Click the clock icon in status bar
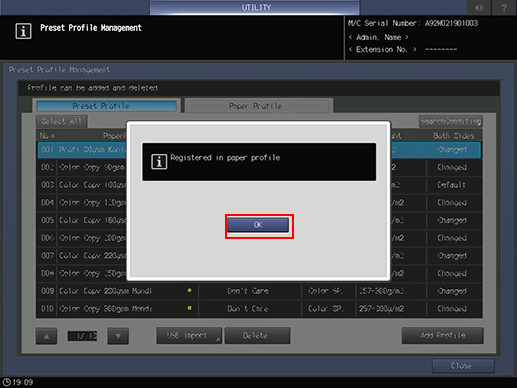Image resolution: width=517 pixels, height=388 pixels. (x=7, y=382)
